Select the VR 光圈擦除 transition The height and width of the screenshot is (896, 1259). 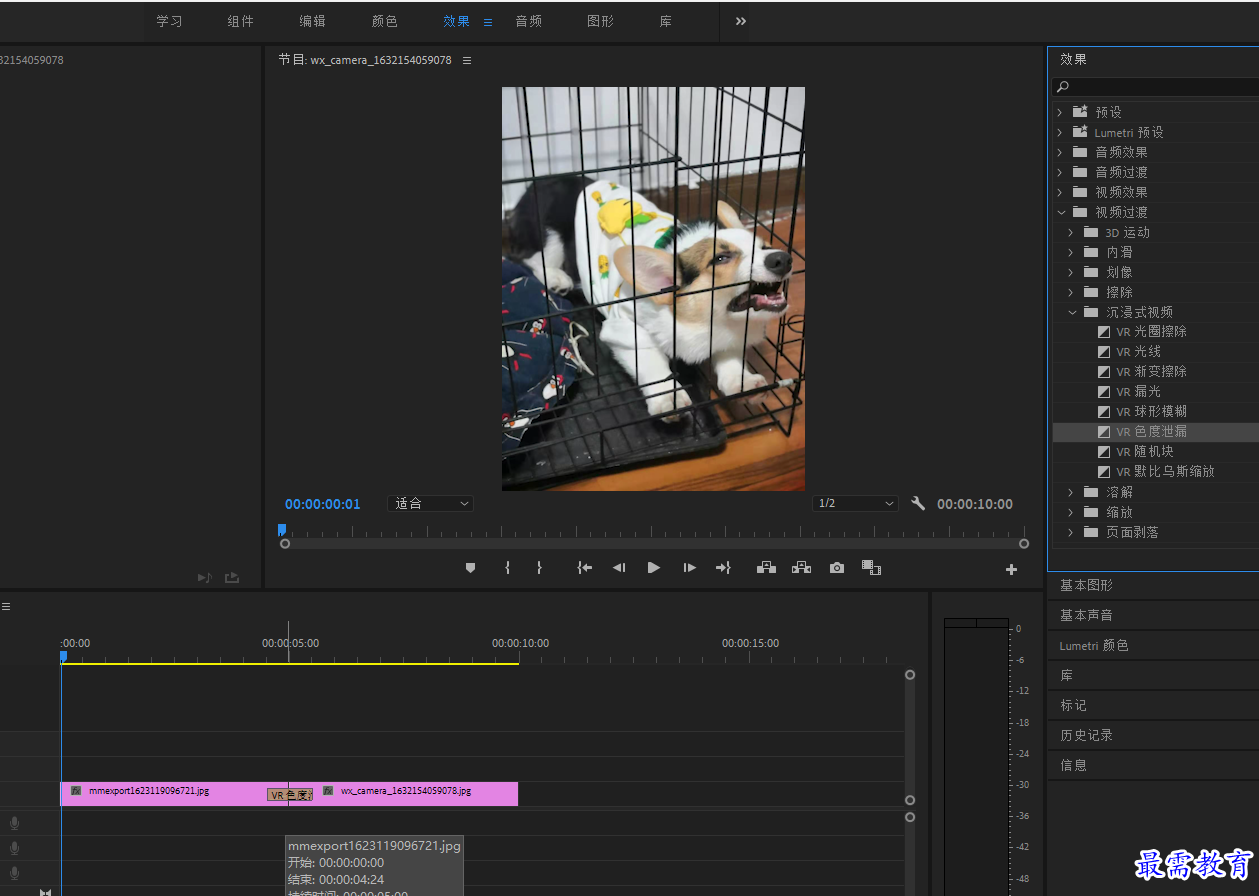1151,331
